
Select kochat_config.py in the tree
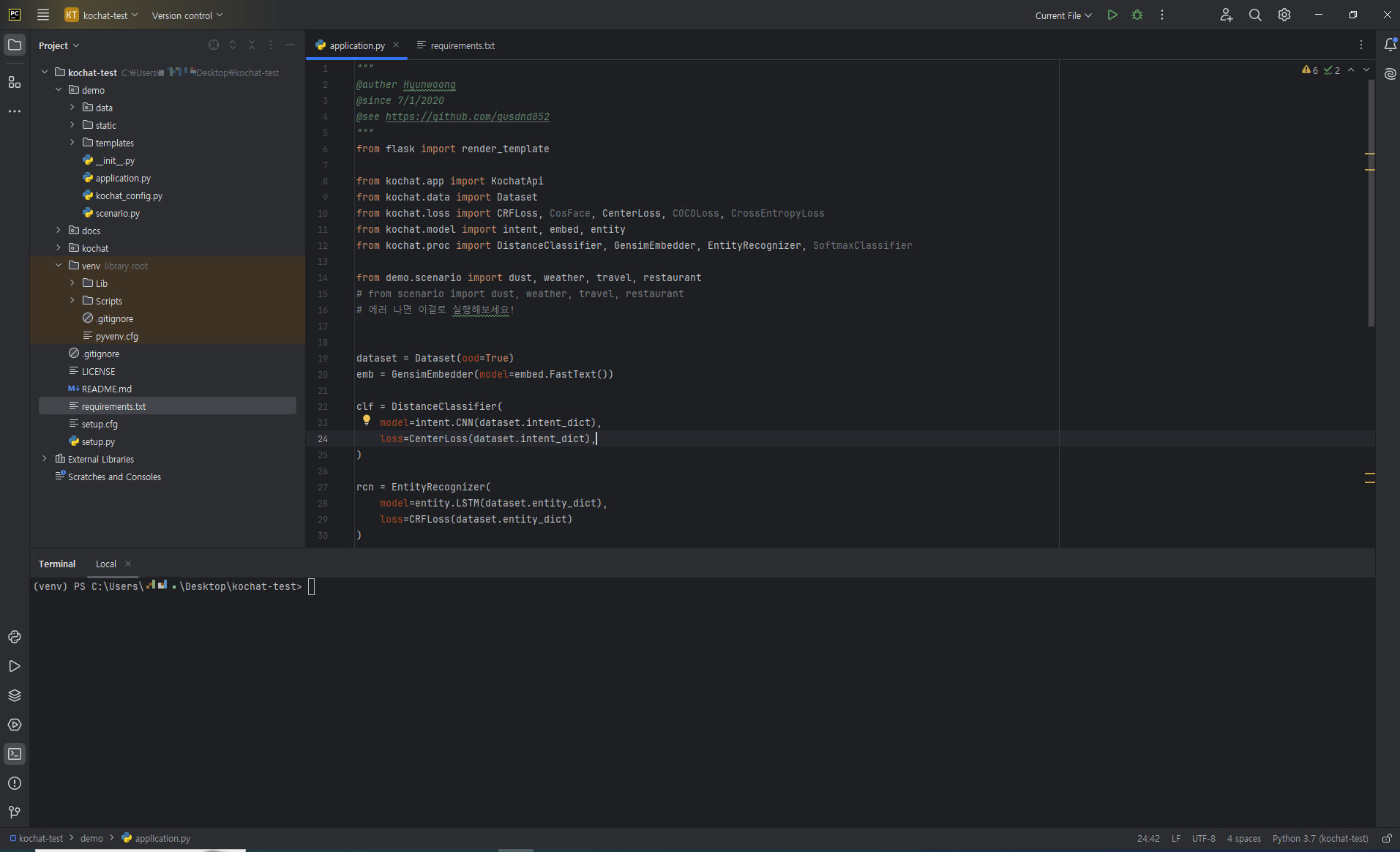[x=129, y=195]
